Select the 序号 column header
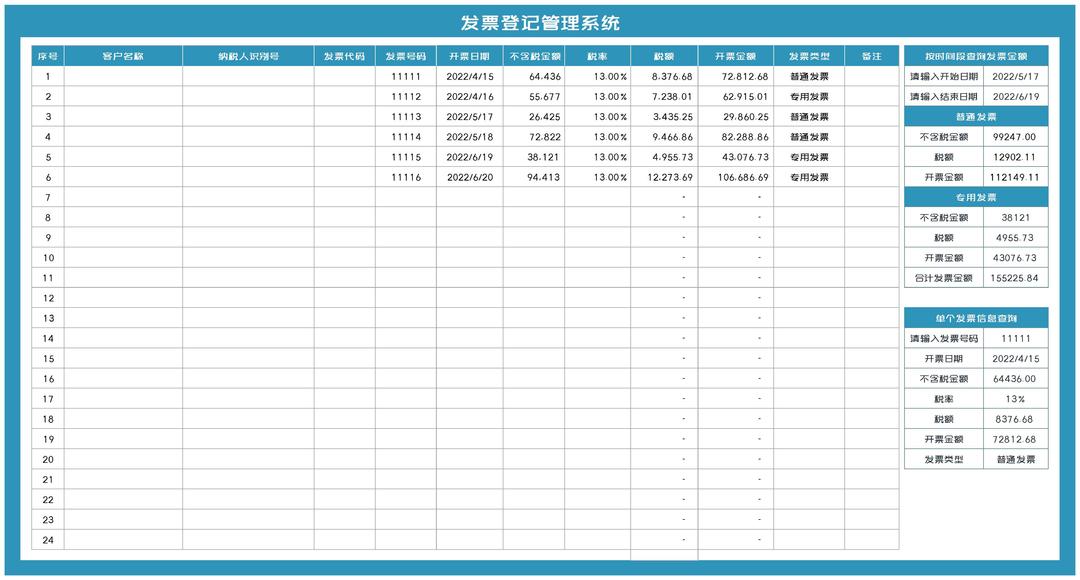The height and width of the screenshot is (580, 1080). tap(48, 56)
